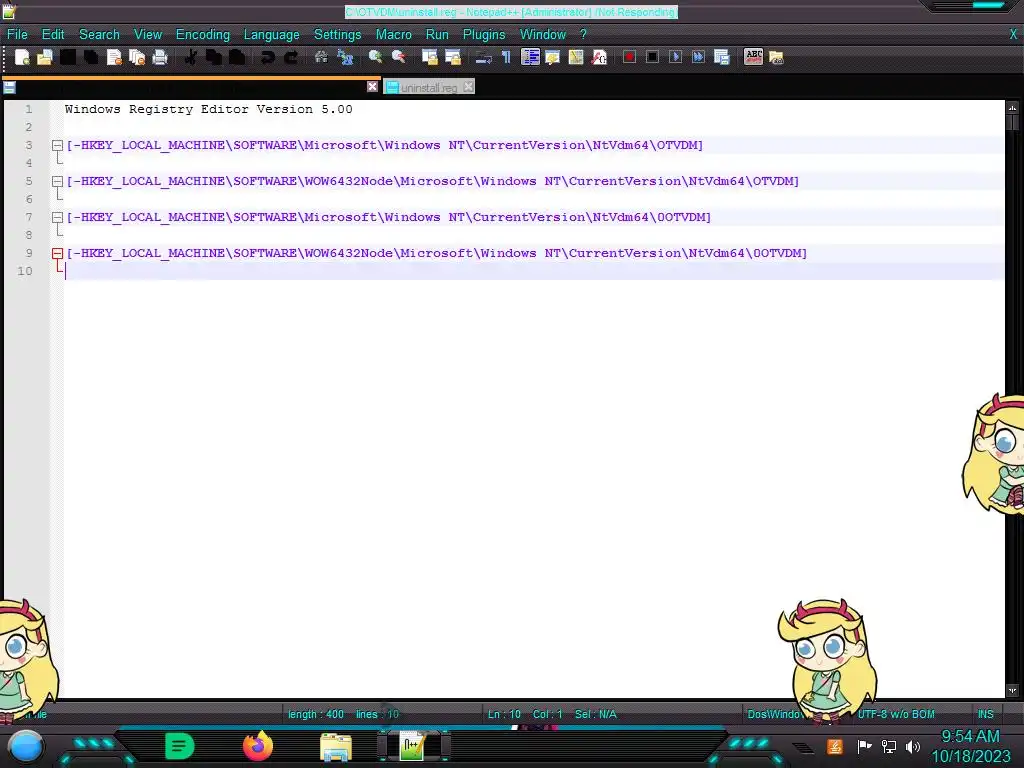Toggle word wrap in the toolbar
1024x768 pixels.
483,57
